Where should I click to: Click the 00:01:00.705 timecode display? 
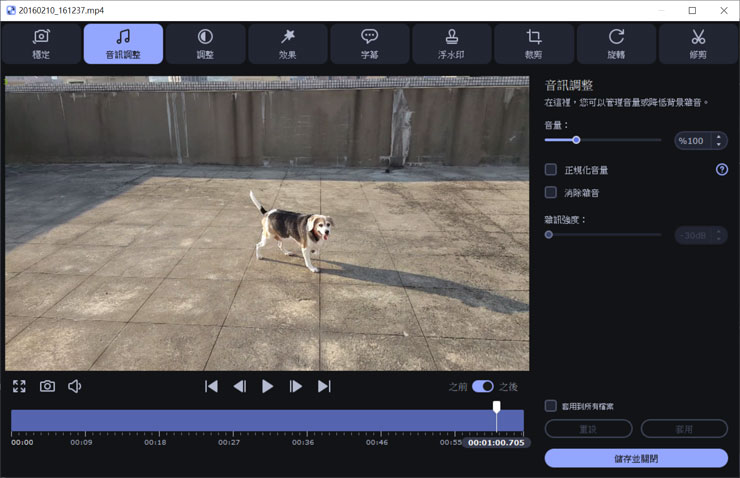(496, 443)
